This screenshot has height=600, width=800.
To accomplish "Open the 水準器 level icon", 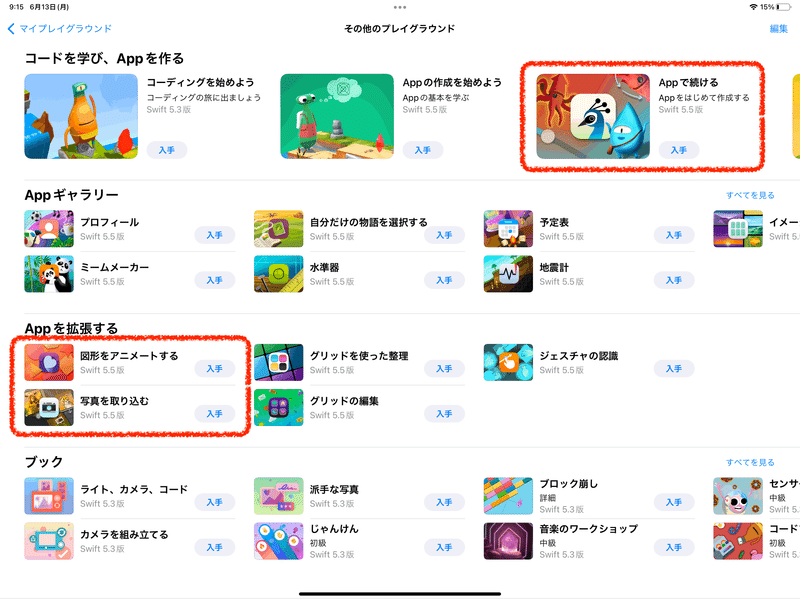I will (x=279, y=274).
